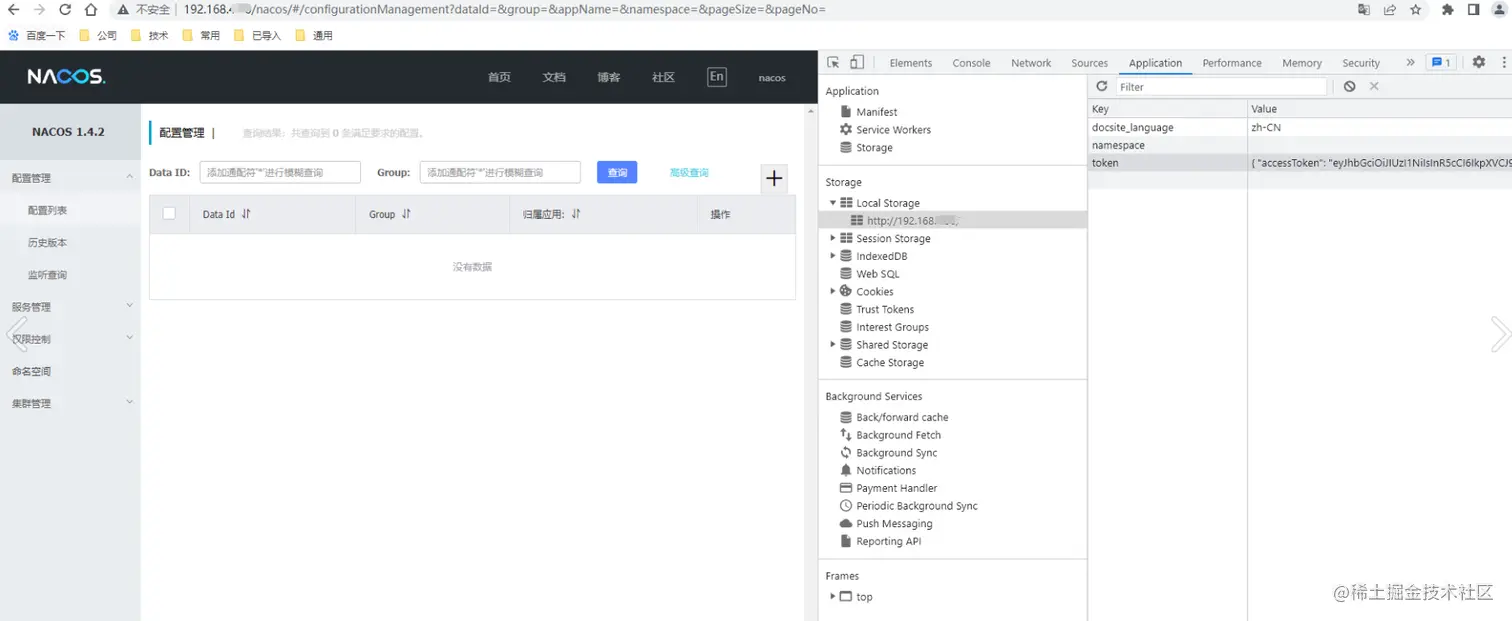Open DevTools settings gear
The width and height of the screenshot is (1512, 621).
click(1479, 62)
